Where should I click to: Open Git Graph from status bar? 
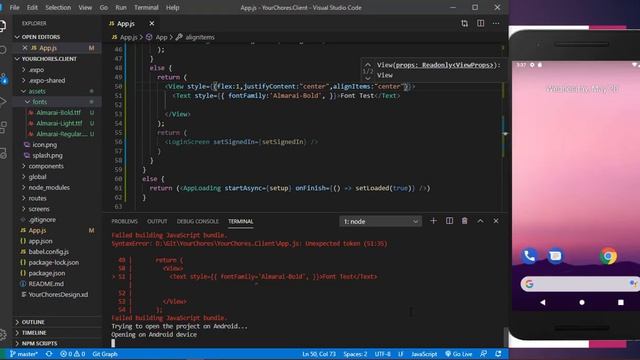coord(105,354)
